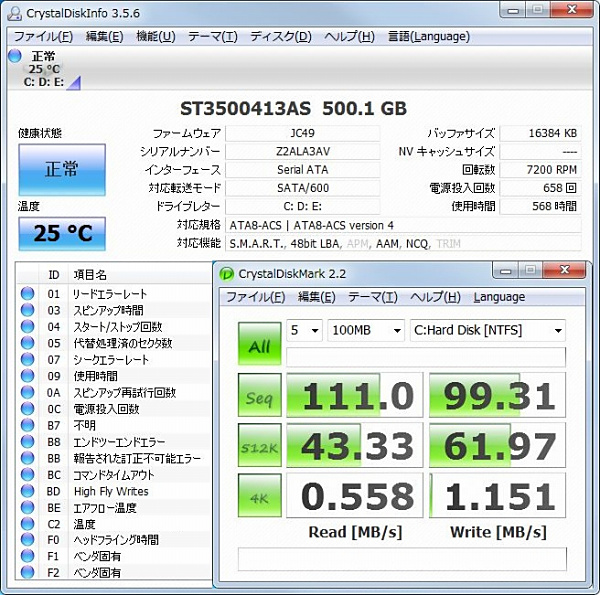Click the drive title ST3500413AS 500.1 GB
The width and height of the screenshot is (600, 595).
[293, 109]
